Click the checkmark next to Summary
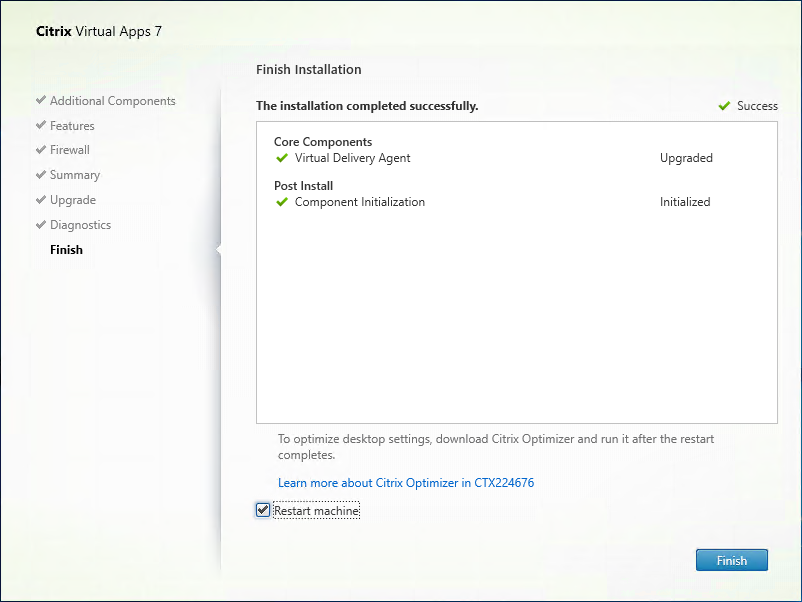The width and height of the screenshot is (802, 602). pos(41,174)
